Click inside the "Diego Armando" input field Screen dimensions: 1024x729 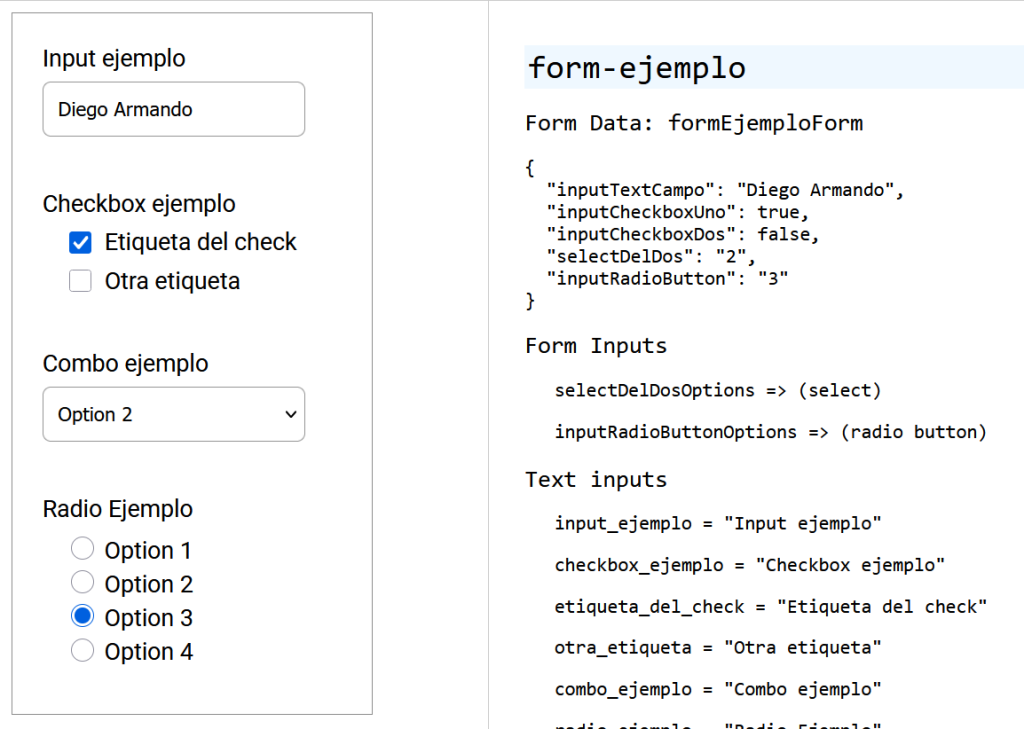173,109
